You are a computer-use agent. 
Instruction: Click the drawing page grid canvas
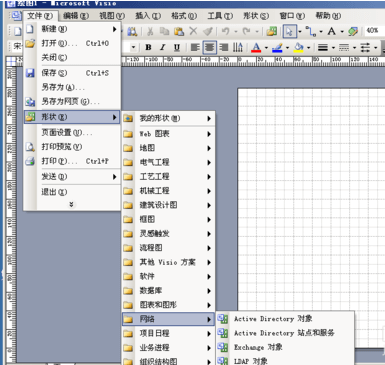coord(311,200)
